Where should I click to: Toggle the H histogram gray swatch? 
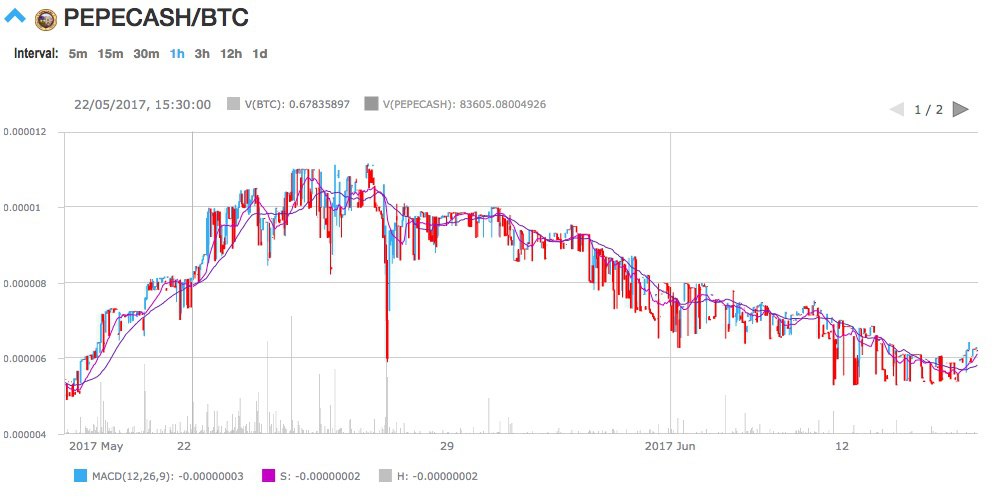[x=385, y=476]
